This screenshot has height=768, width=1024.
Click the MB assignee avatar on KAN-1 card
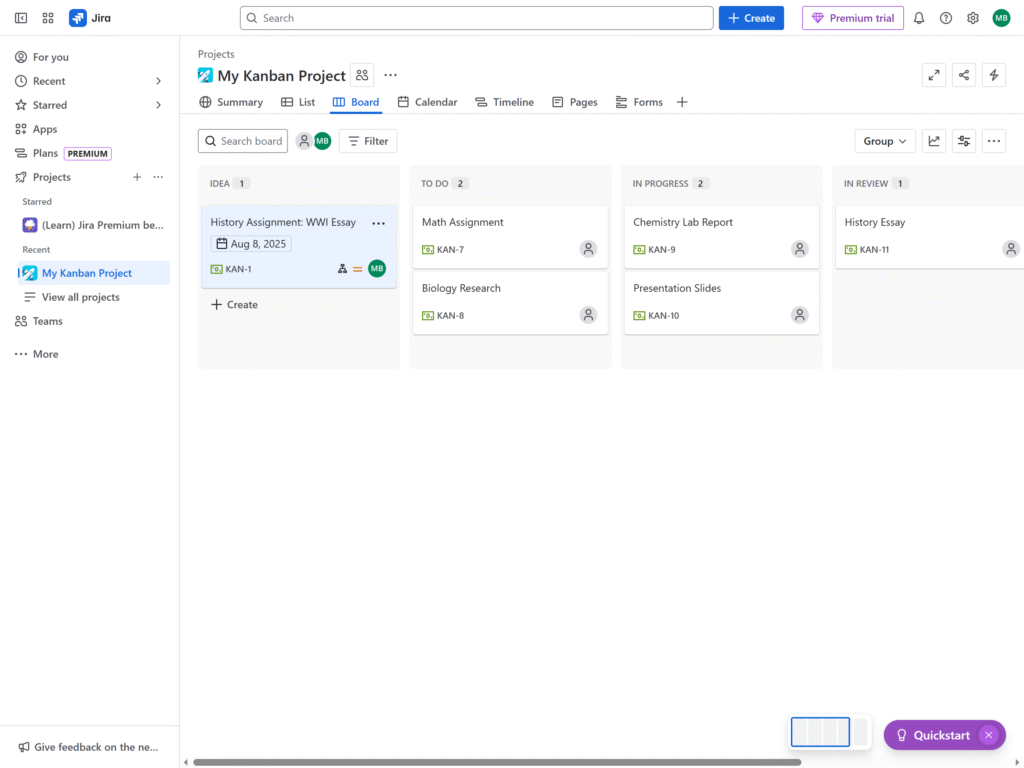click(377, 268)
